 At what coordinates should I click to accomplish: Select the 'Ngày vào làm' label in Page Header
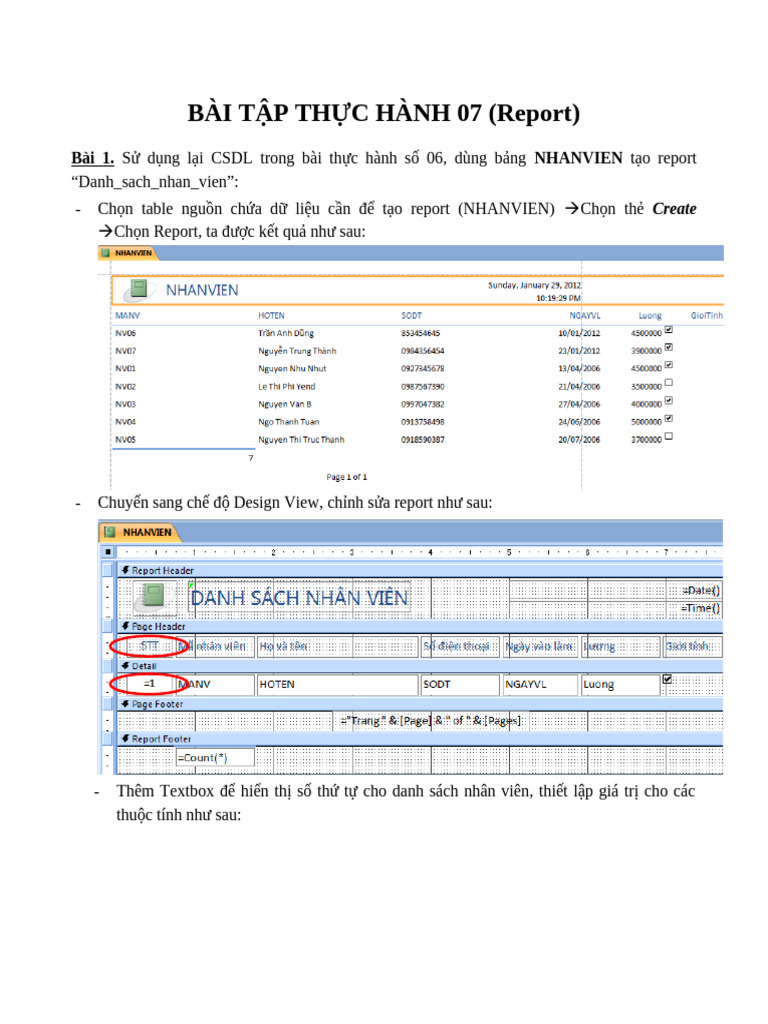tap(540, 647)
